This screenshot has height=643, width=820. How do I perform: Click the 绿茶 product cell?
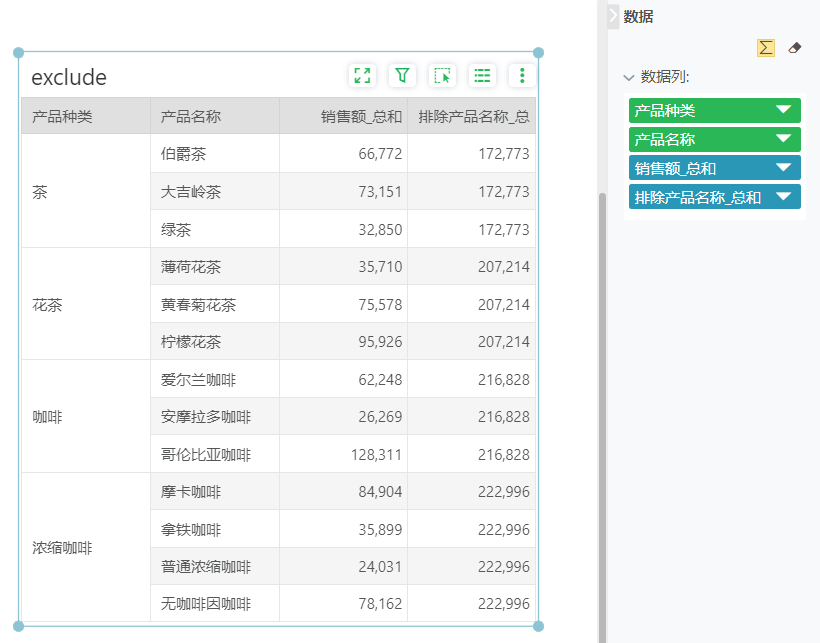(x=214, y=229)
